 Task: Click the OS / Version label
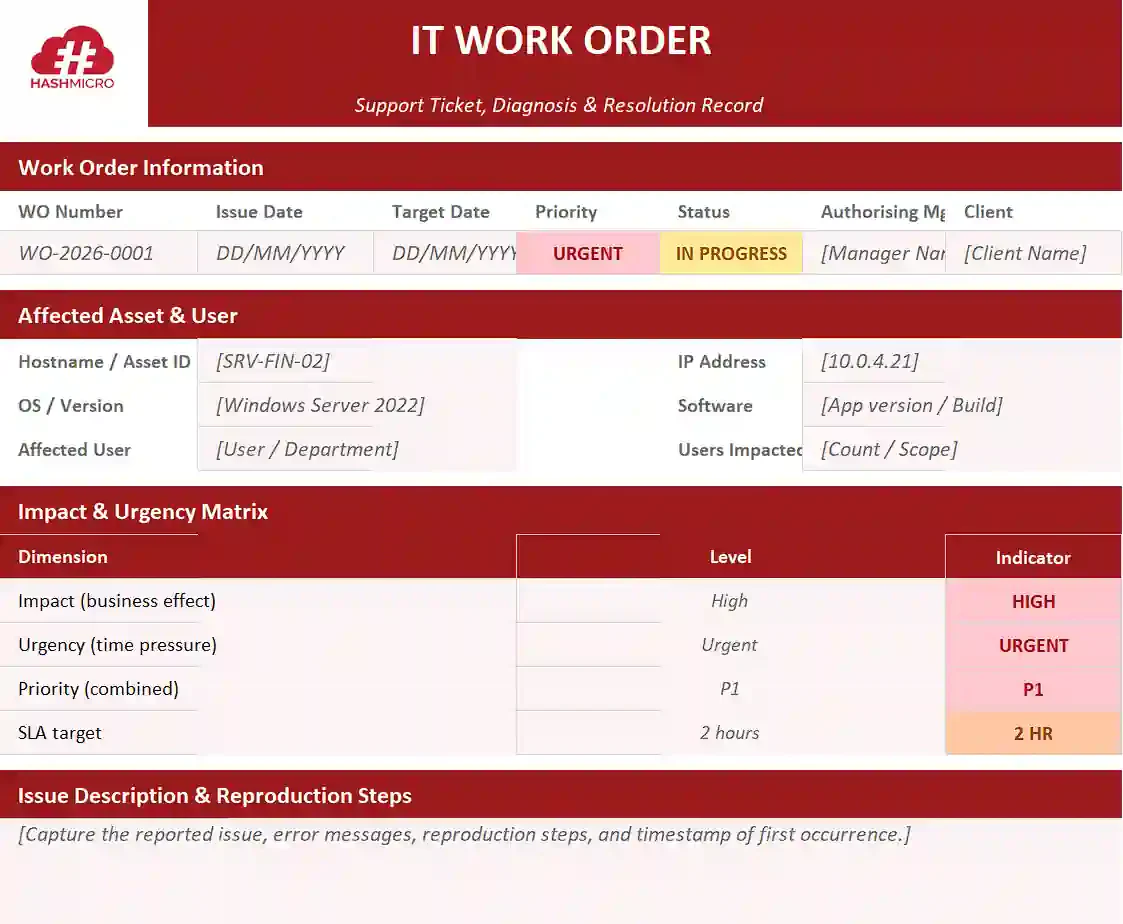[71, 405]
